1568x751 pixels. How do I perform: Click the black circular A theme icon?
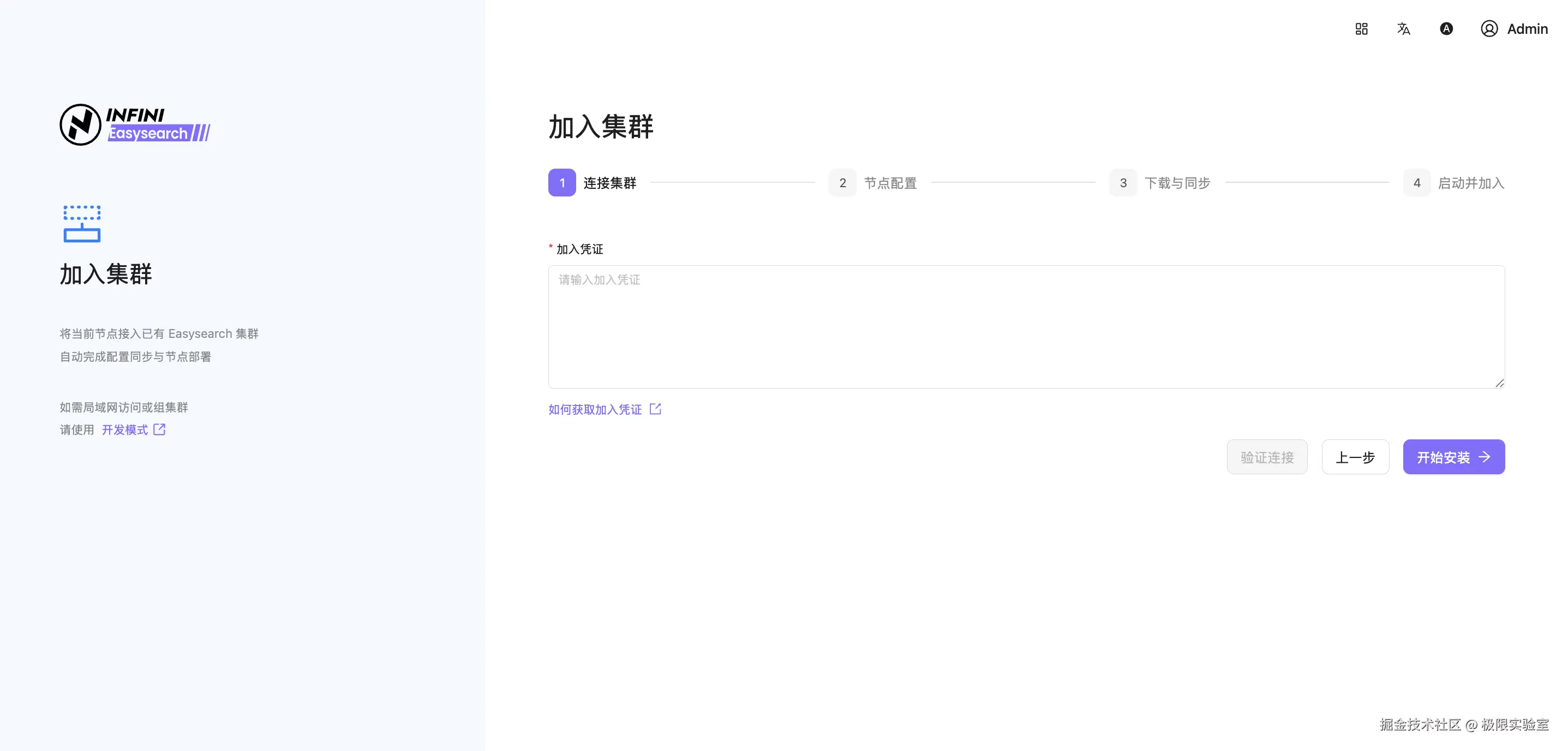coord(1446,28)
